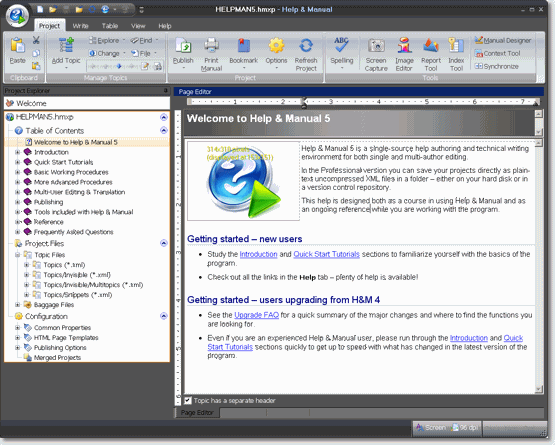Image resolution: width=555 pixels, height=445 pixels.
Task: Collapse the Project Files section
Action: point(164,243)
